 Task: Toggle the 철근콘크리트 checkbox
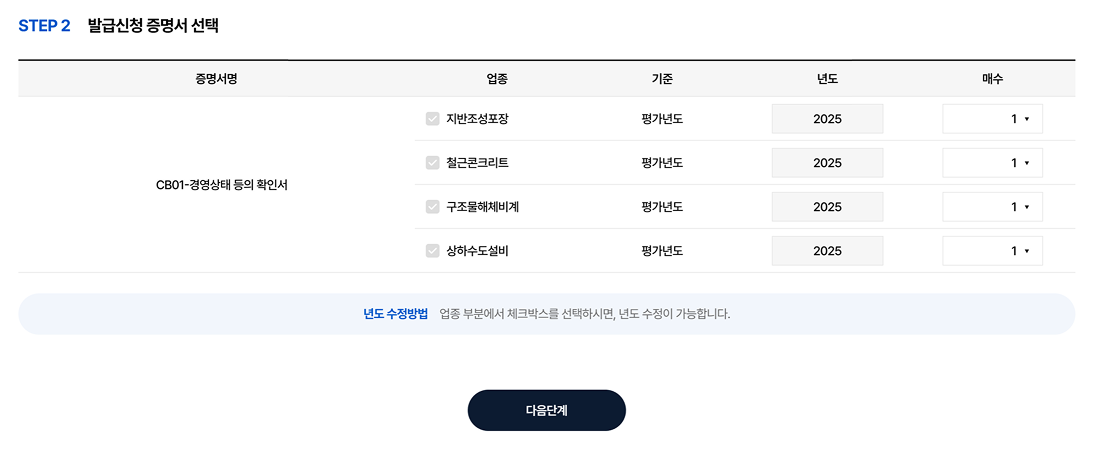click(433, 163)
